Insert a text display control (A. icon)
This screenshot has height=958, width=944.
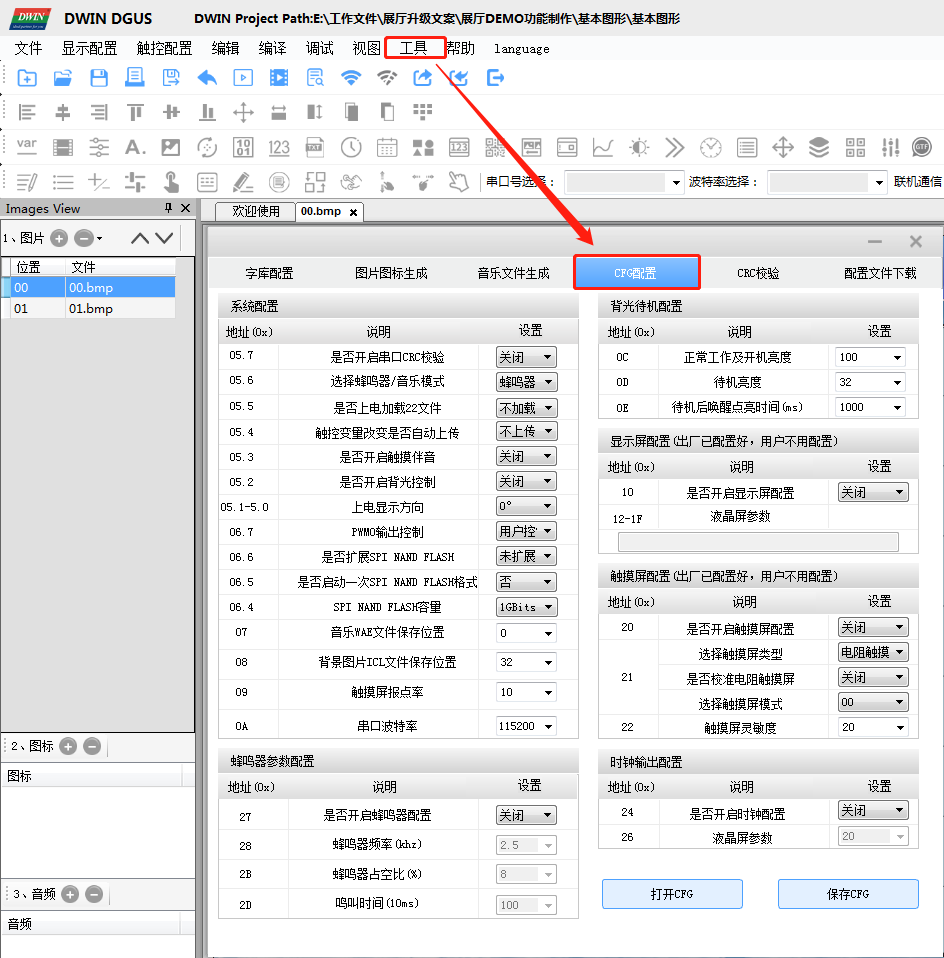point(134,146)
